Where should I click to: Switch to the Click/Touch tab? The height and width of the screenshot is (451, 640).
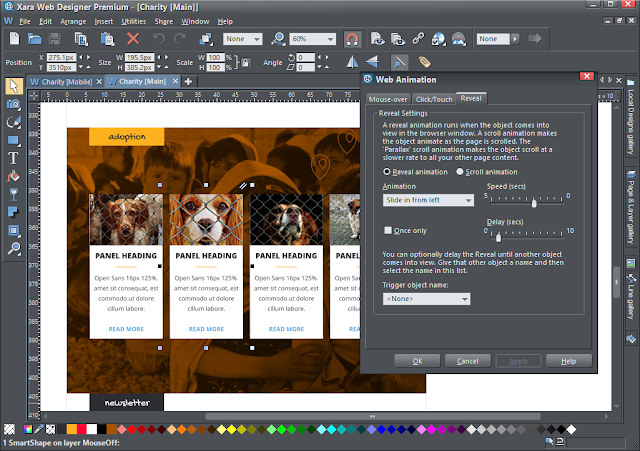pos(434,99)
